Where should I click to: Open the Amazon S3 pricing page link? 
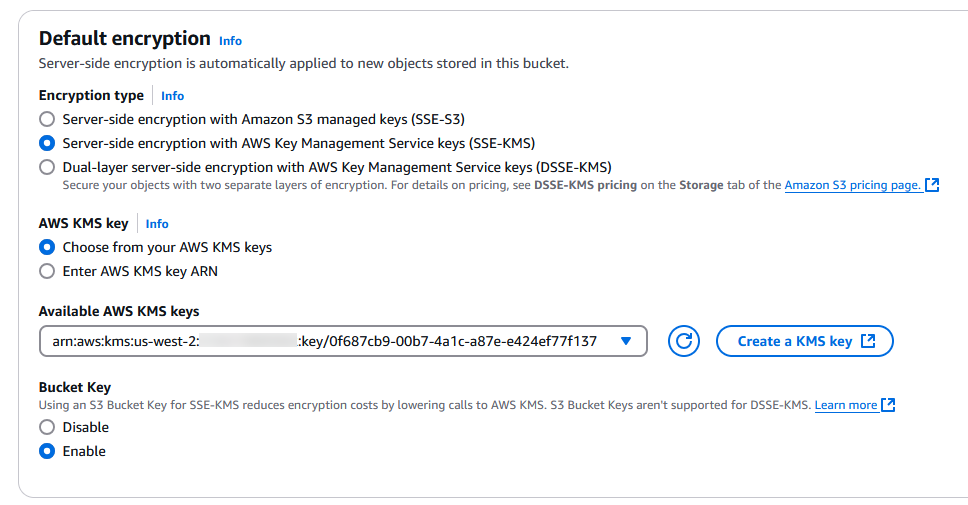[x=852, y=185]
